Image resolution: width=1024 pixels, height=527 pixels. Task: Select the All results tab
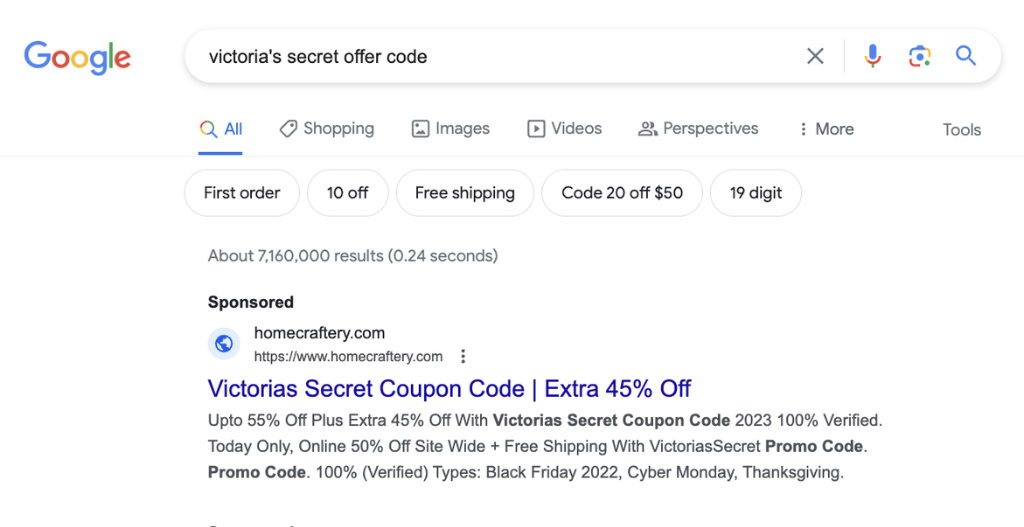221,129
